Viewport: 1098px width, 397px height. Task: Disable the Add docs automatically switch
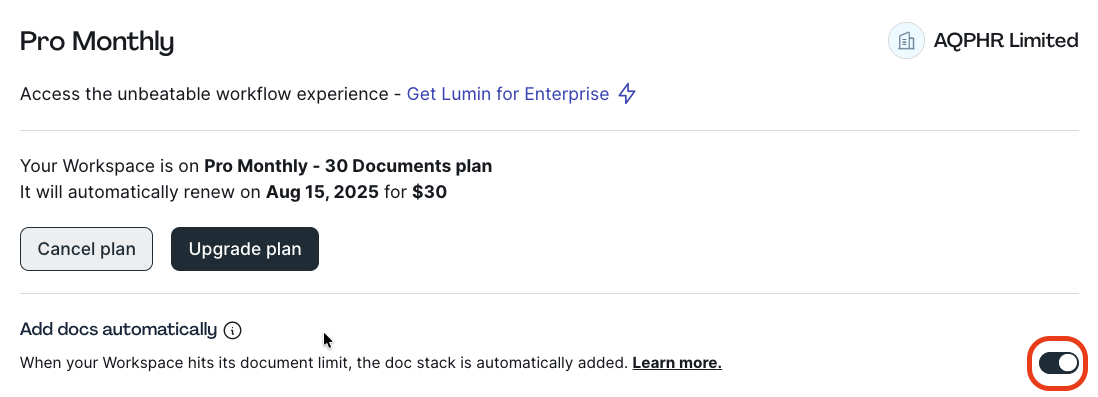(x=1058, y=363)
